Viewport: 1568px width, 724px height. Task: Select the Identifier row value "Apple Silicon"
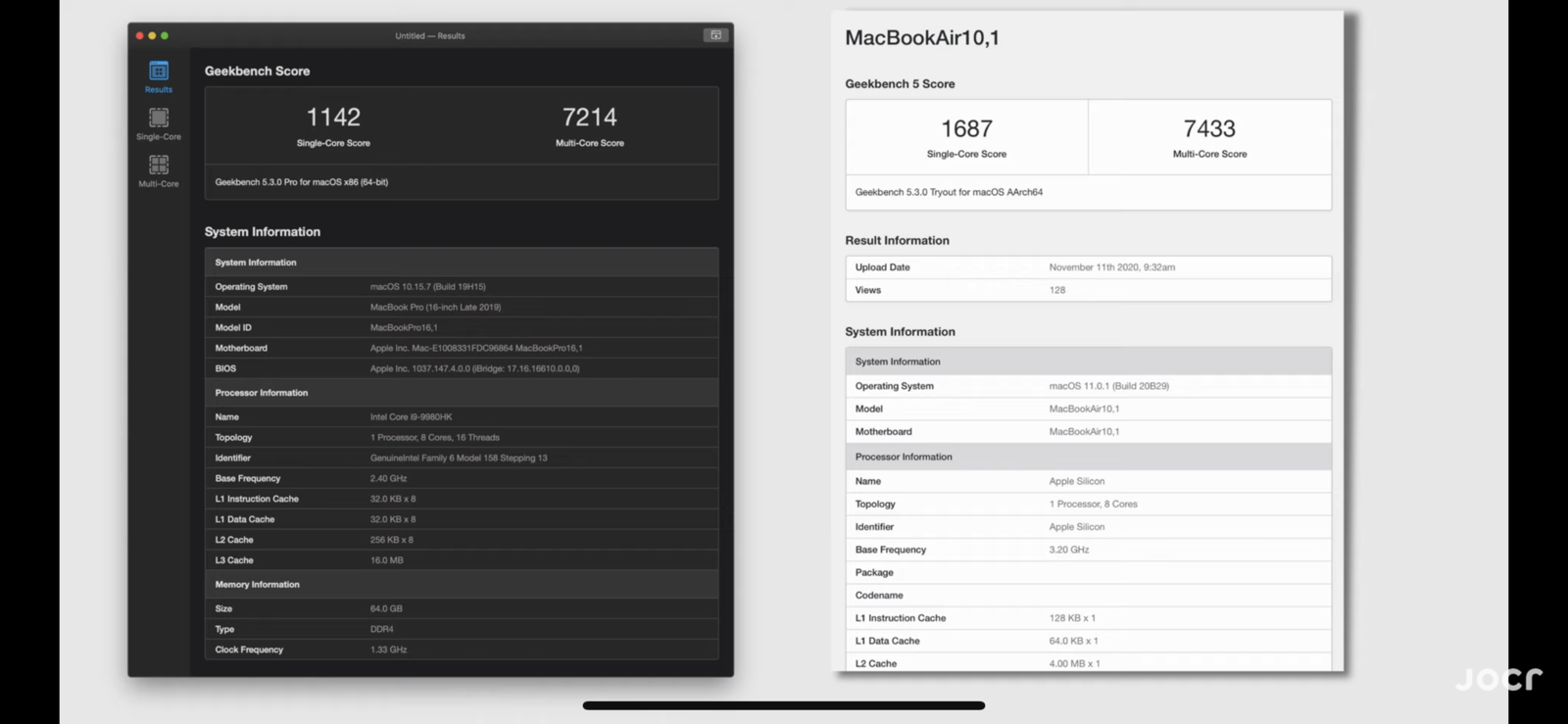click(x=1077, y=527)
